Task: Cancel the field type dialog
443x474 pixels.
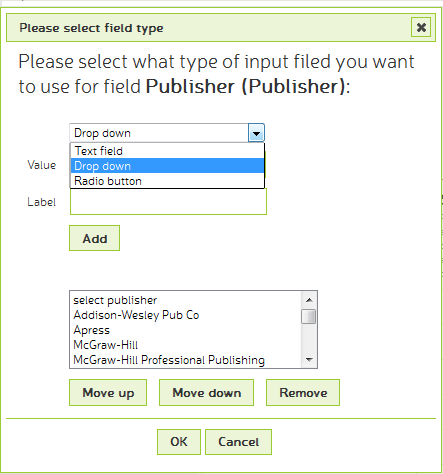Action: click(238, 442)
